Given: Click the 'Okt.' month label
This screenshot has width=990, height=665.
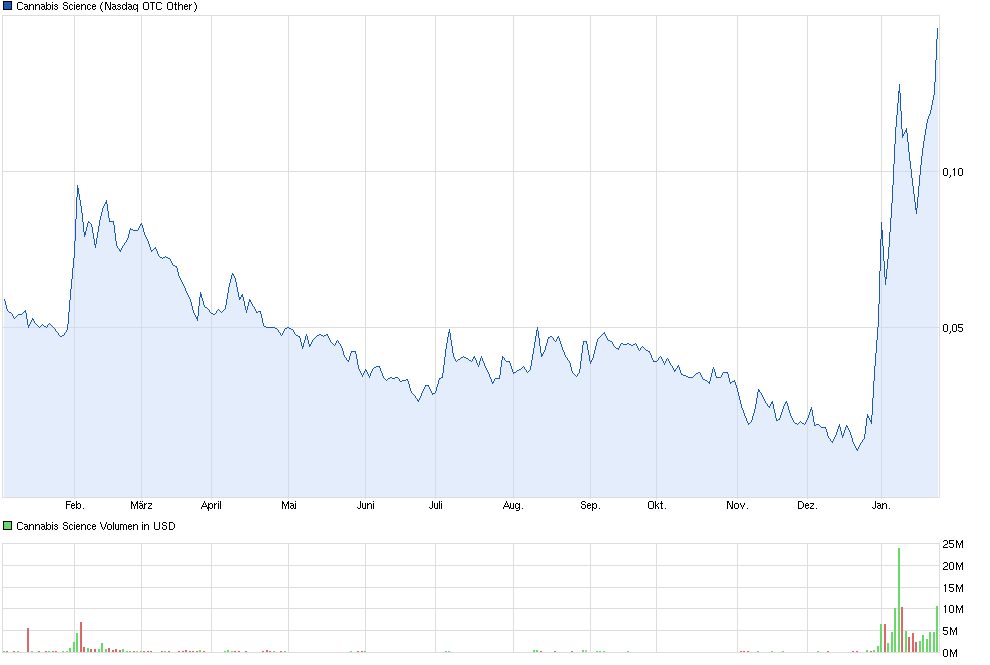Looking at the screenshot, I should pos(657,505).
